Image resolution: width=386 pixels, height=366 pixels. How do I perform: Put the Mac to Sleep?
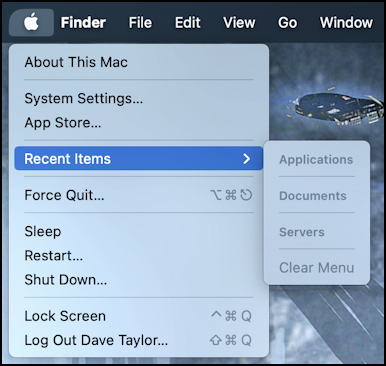pyautogui.click(x=139, y=231)
